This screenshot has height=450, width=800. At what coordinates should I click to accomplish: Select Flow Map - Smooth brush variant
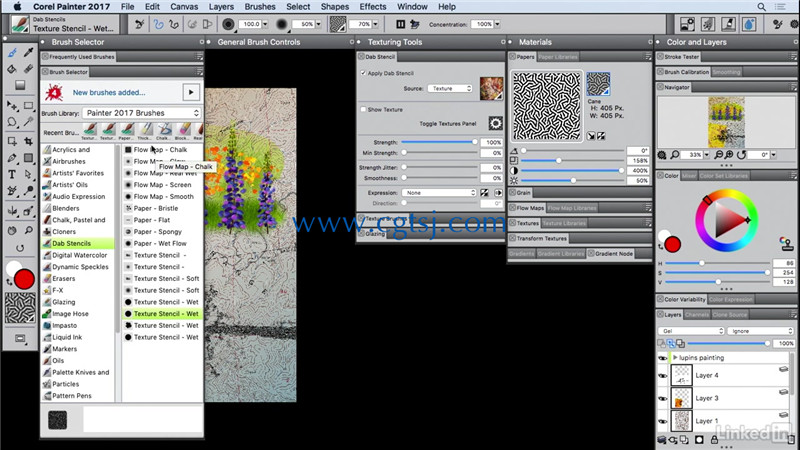[163, 196]
